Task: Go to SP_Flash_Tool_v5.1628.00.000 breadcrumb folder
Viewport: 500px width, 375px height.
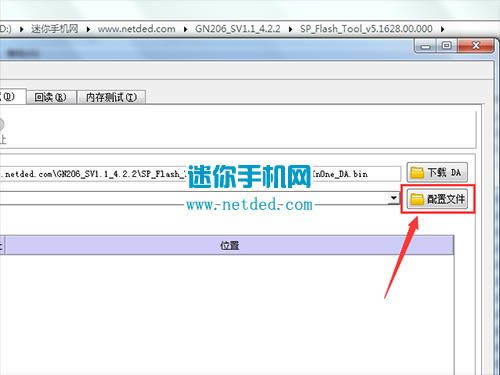Action: pyautogui.click(x=366, y=29)
